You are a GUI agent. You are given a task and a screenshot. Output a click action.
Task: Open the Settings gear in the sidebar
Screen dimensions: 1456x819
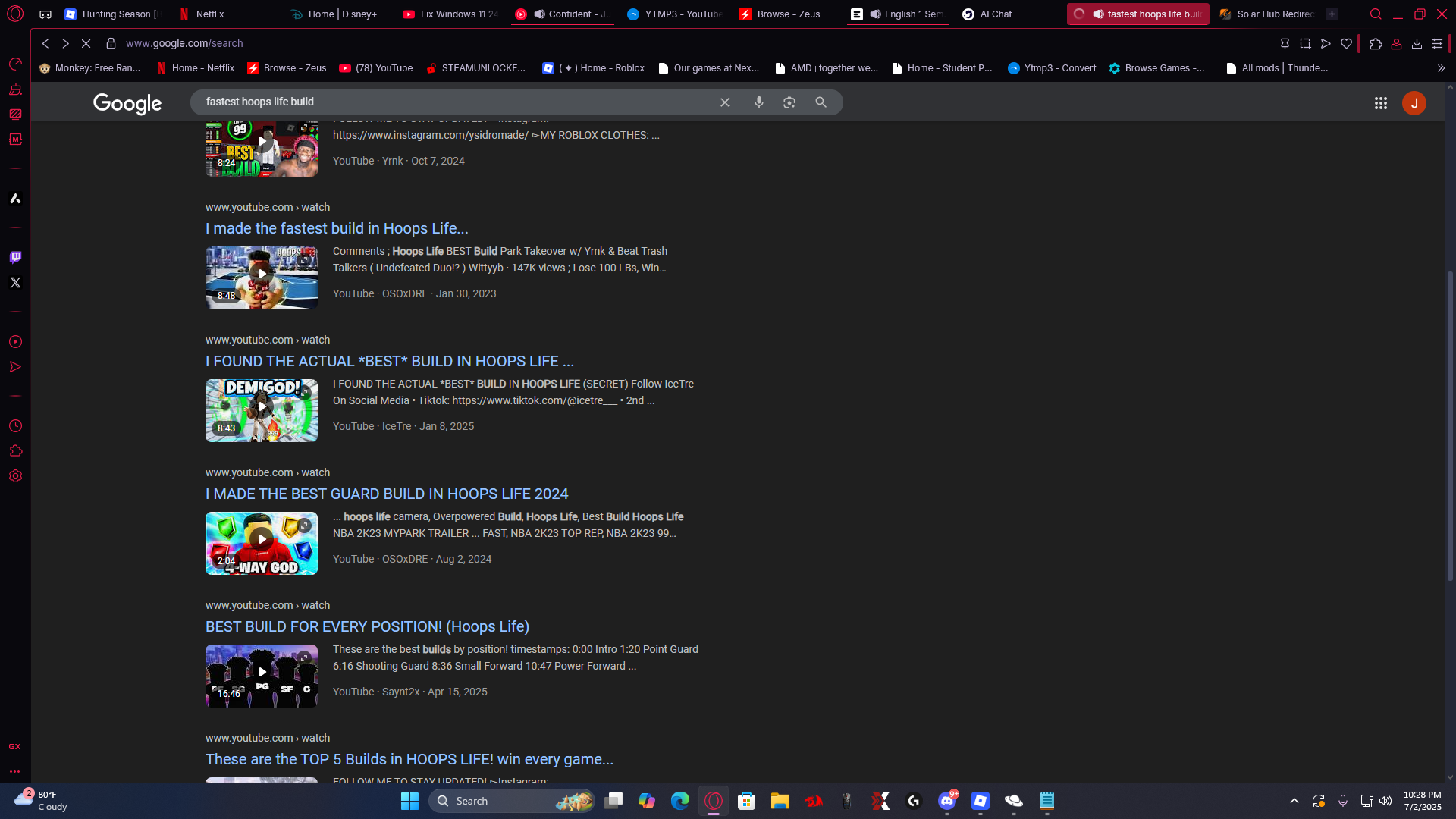pos(15,476)
